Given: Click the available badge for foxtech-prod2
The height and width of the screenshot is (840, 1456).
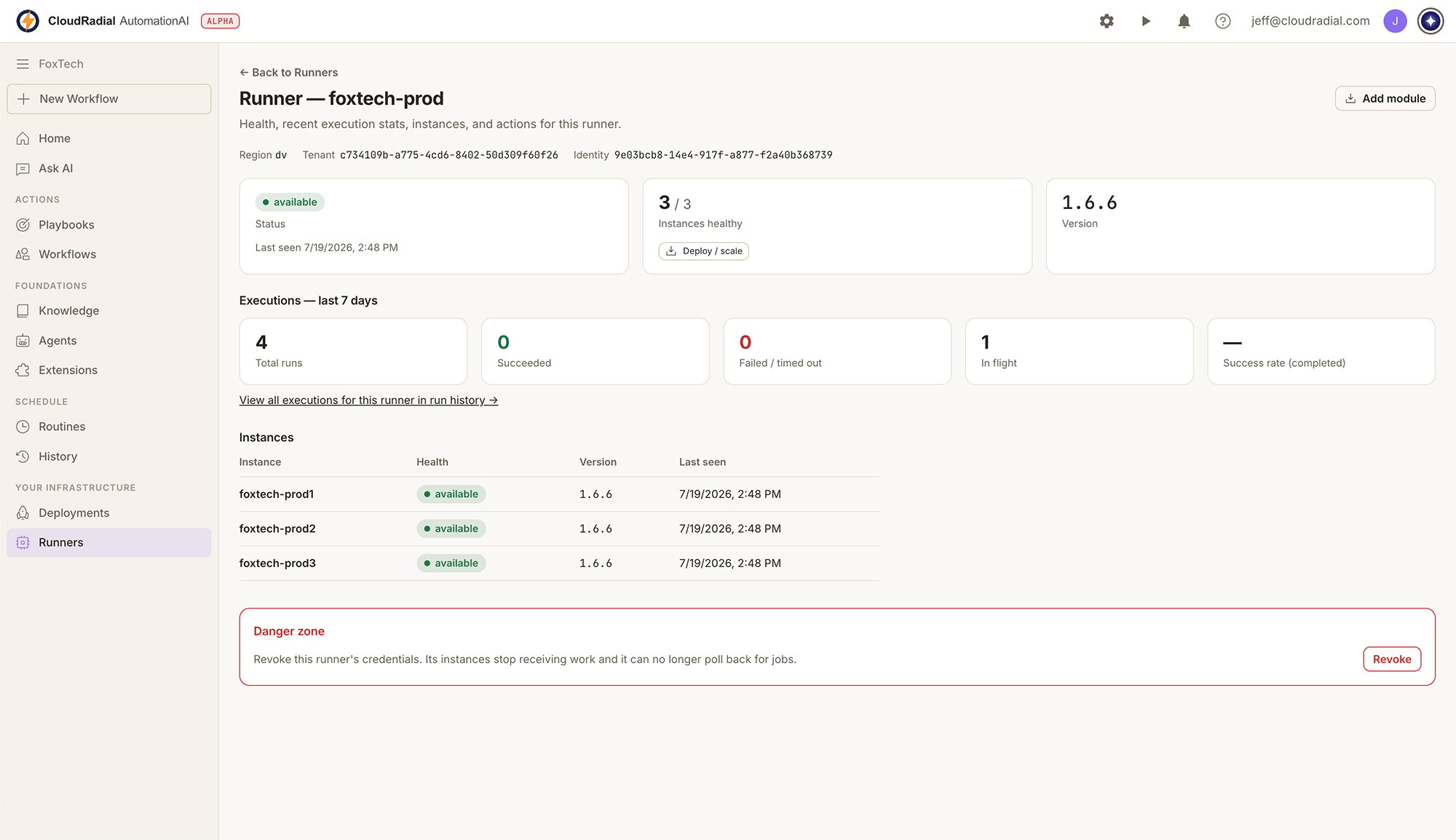Looking at the screenshot, I should [x=451, y=529].
